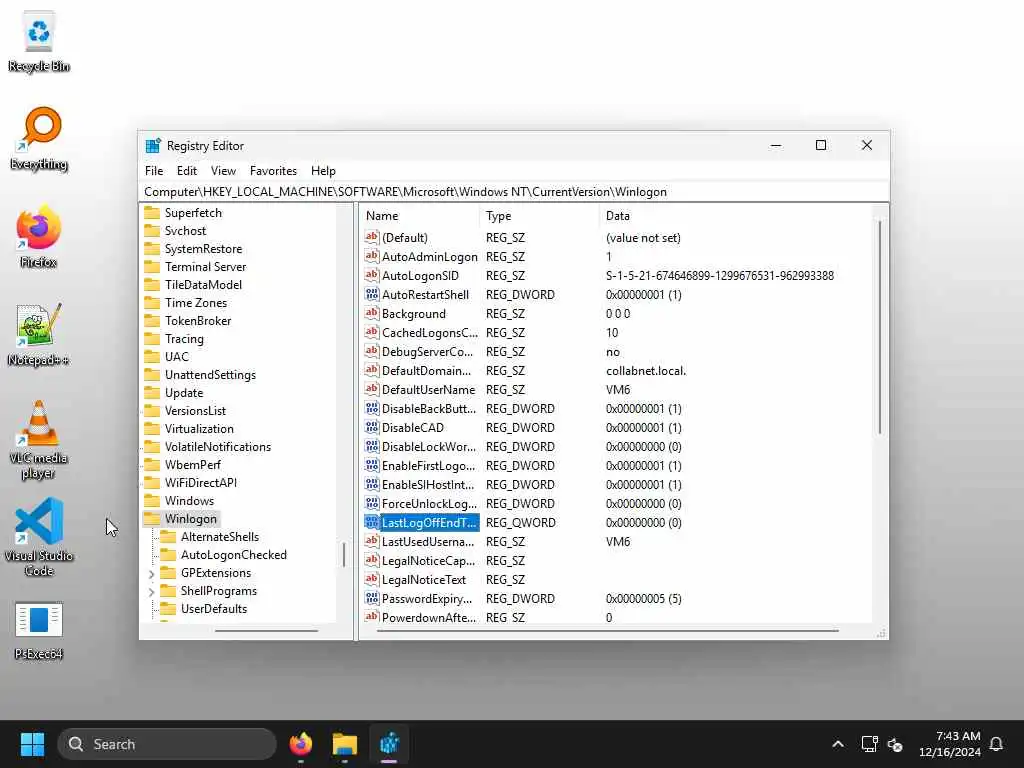Click the DisableCAD DWORD icon
Image resolution: width=1024 pixels, height=768 pixels.
[372, 427]
